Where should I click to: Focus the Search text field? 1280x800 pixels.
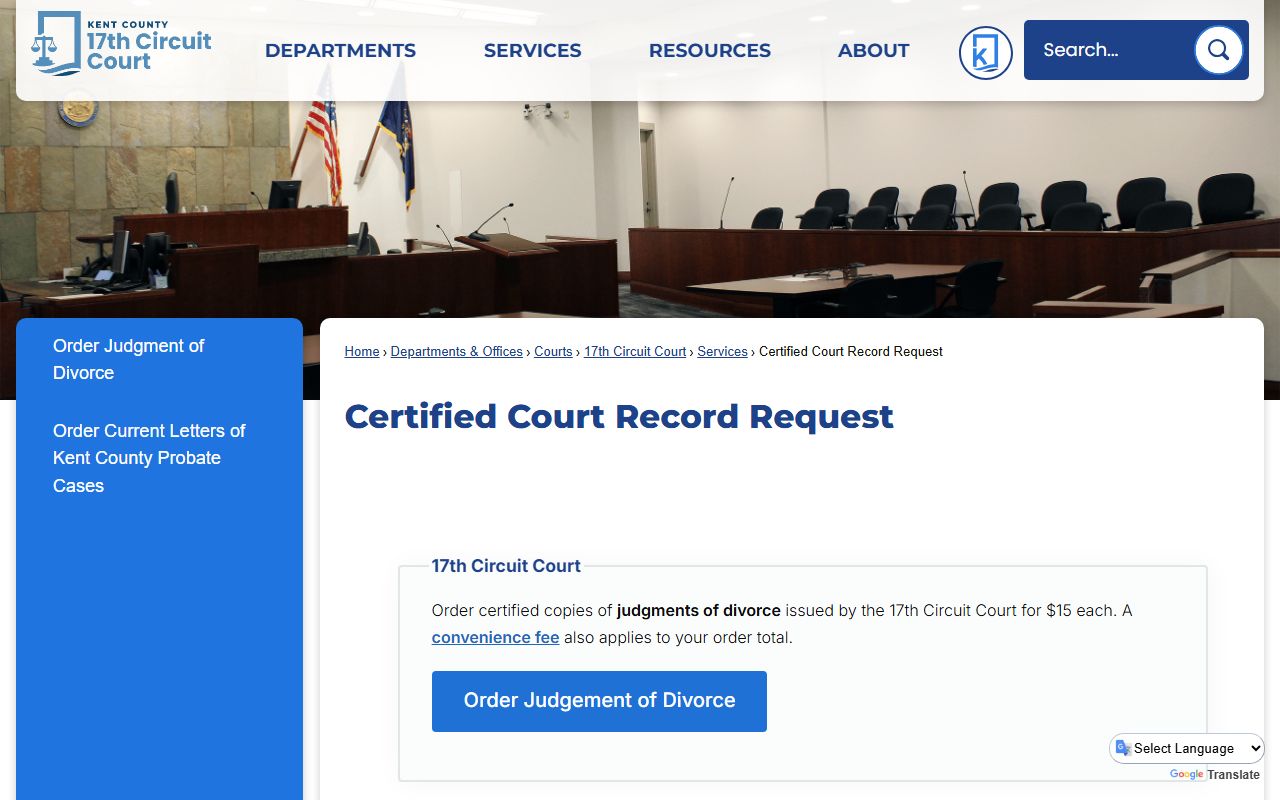1110,50
